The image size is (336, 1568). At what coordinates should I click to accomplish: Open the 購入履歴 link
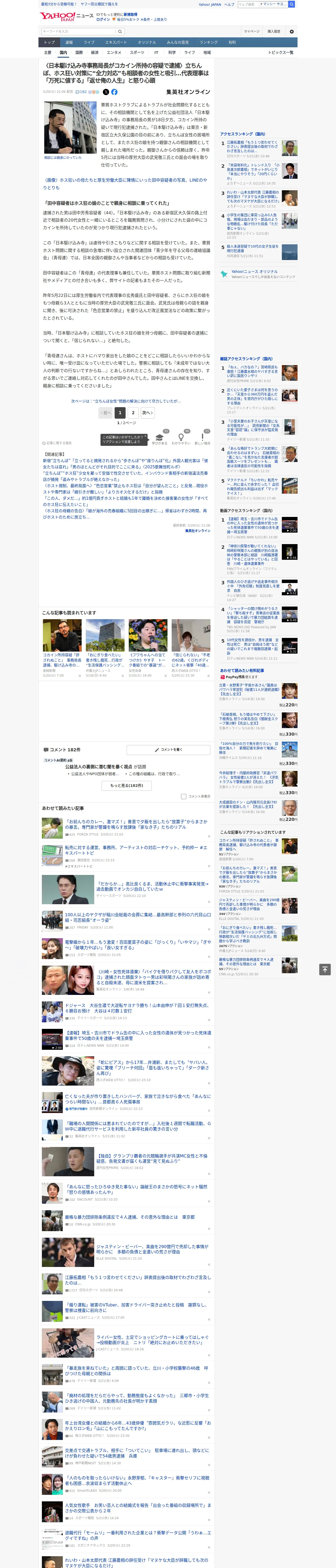tap(274, 31)
